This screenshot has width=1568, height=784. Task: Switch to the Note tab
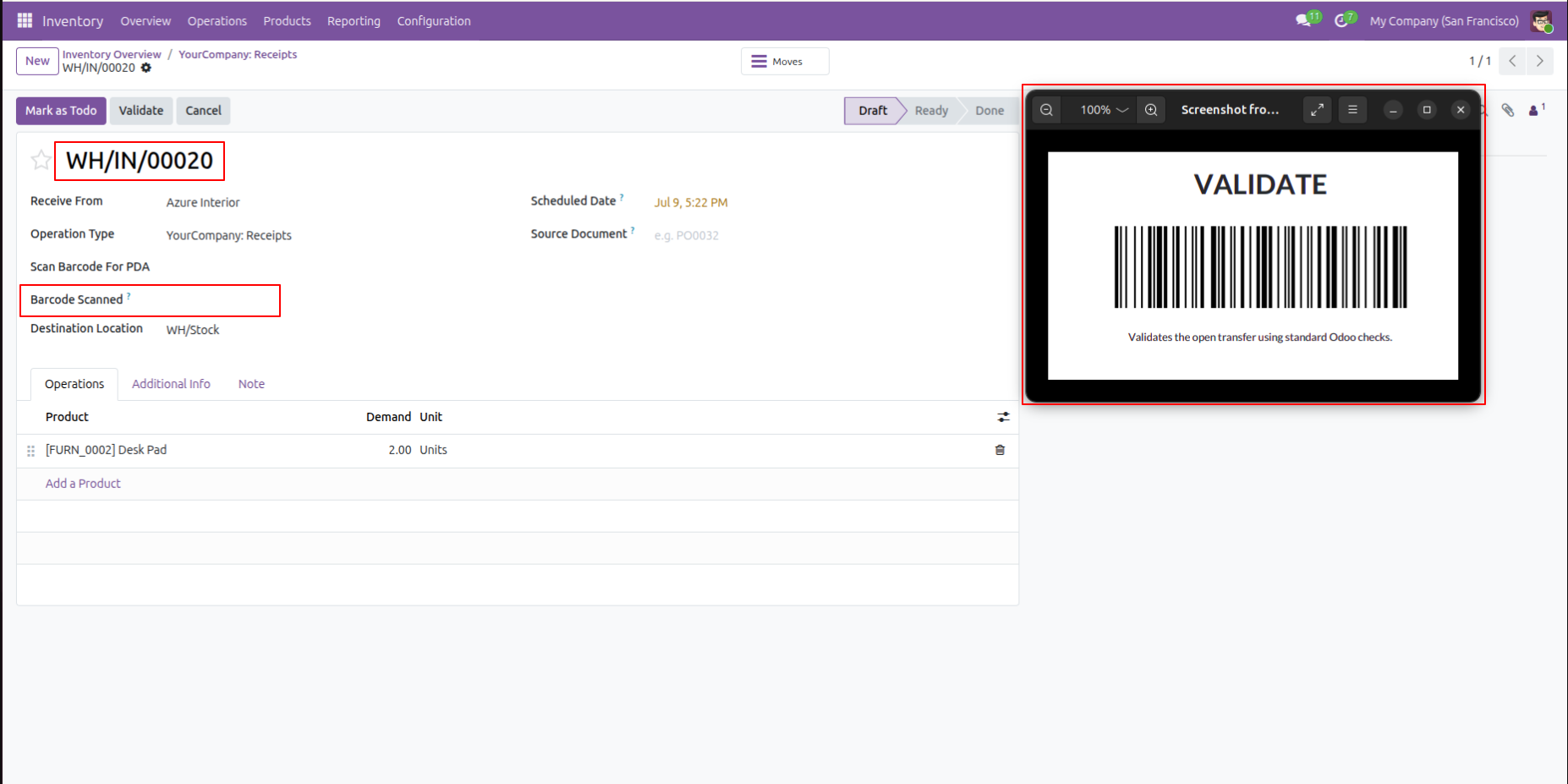click(251, 384)
